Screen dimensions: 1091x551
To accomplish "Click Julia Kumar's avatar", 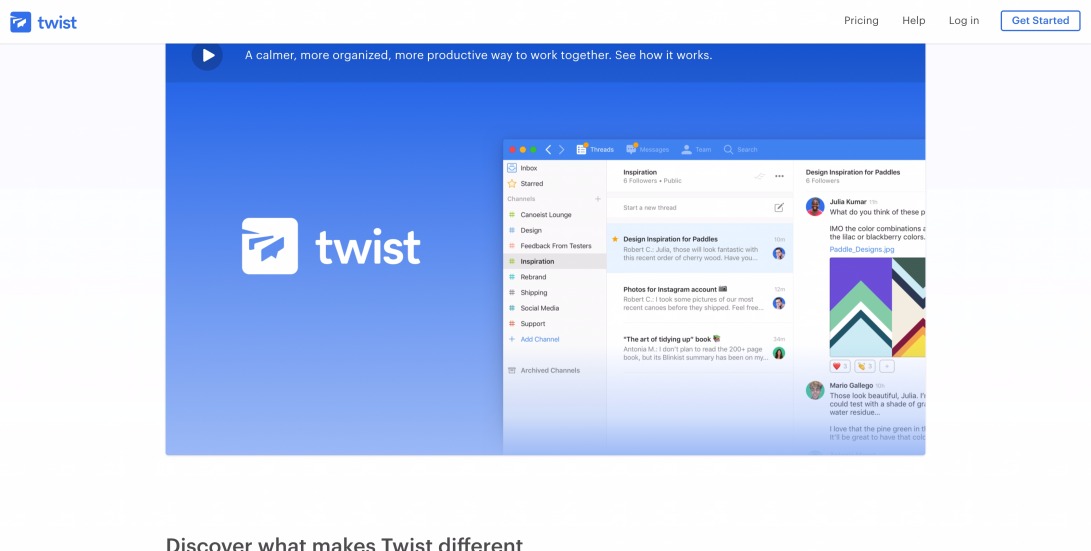I will tap(815, 207).
